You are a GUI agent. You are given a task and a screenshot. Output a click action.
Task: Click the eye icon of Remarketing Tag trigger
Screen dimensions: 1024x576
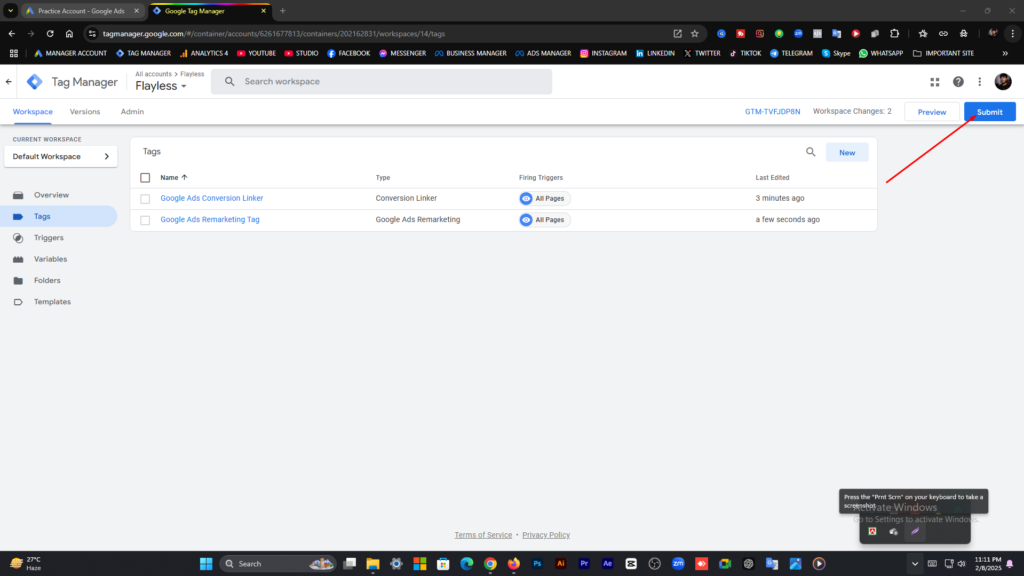pyautogui.click(x=526, y=220)
